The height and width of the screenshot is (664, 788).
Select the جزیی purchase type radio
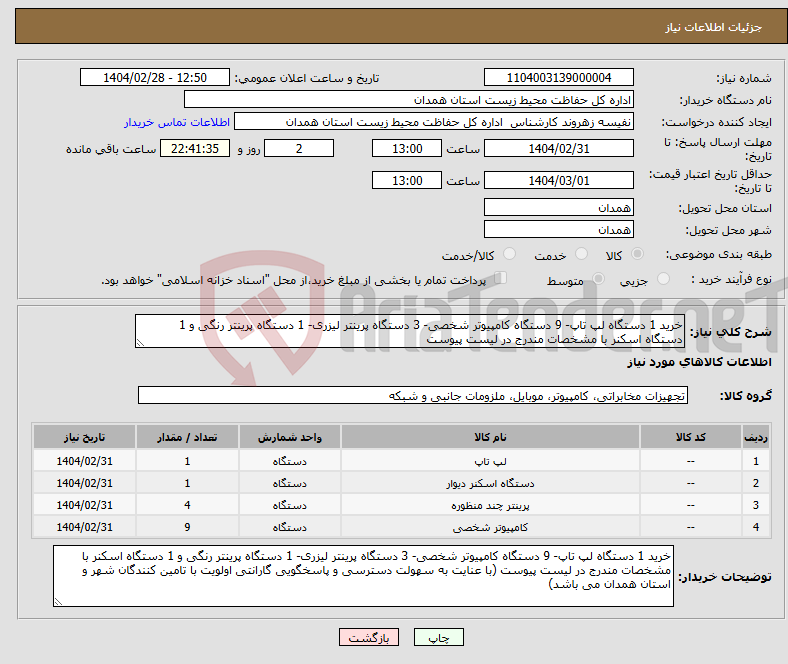click(x=663, y=278)
